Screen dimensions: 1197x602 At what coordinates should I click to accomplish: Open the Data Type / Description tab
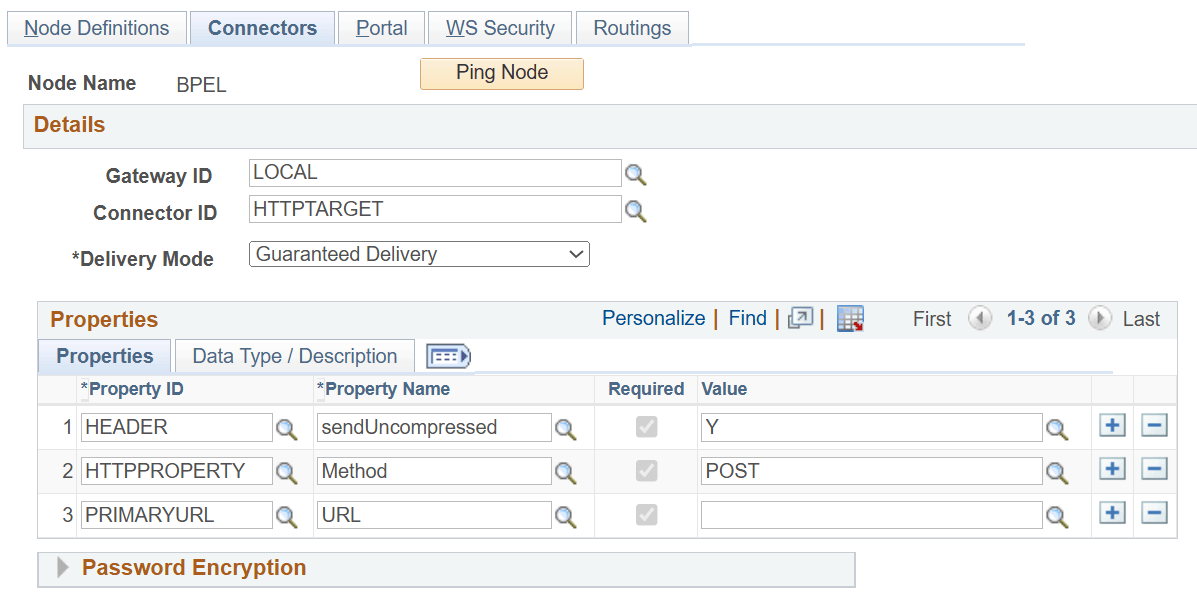tap(294, 356)
